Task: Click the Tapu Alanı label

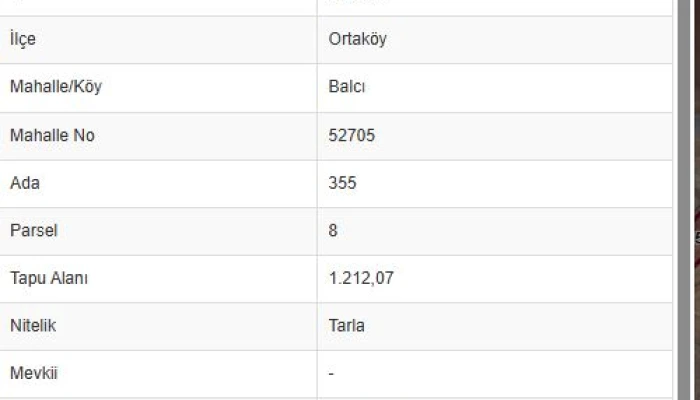Action: coord(49,279)
